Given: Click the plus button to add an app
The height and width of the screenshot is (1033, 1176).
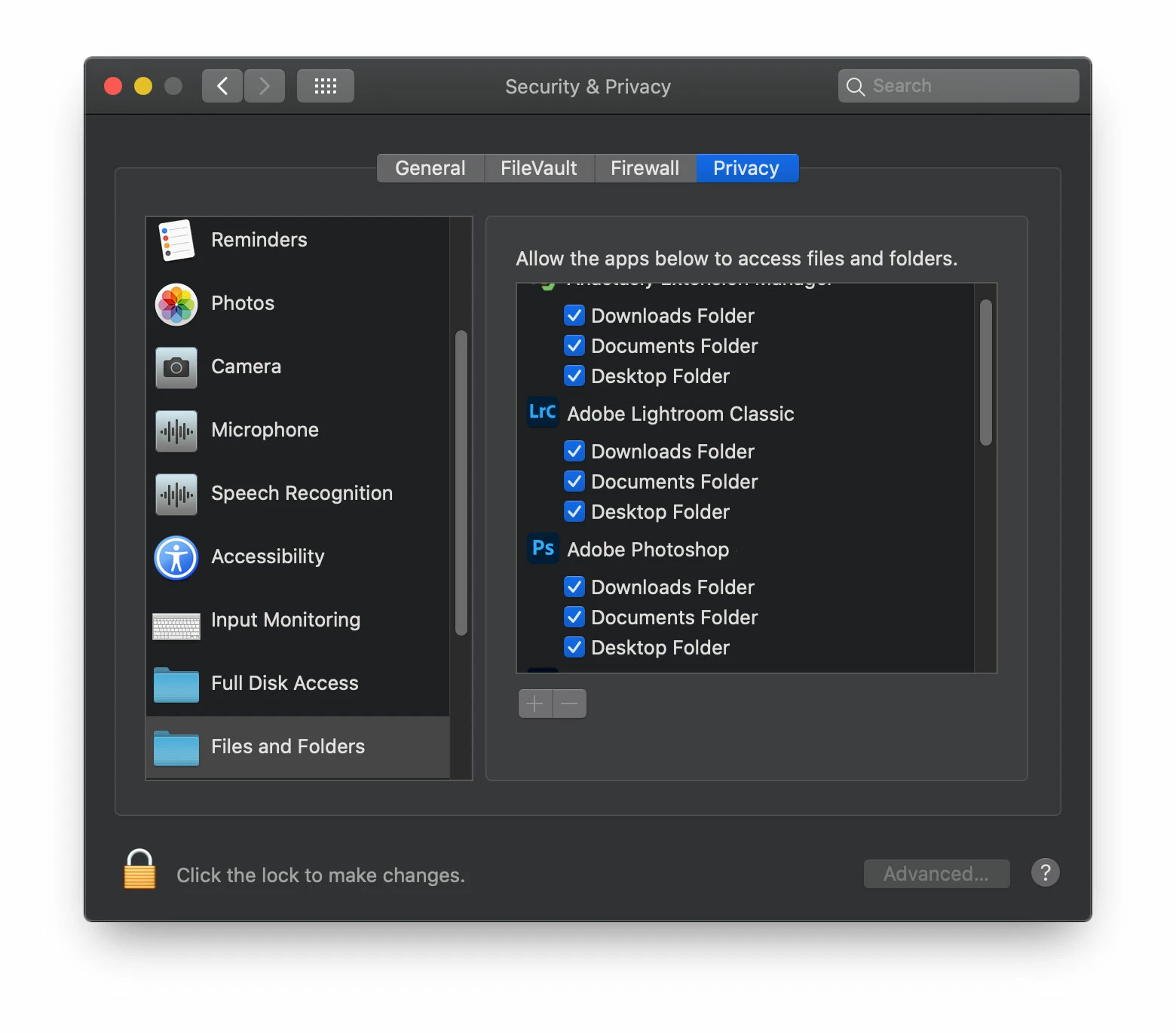Looking at the screenshot, I should pos(535,703).
